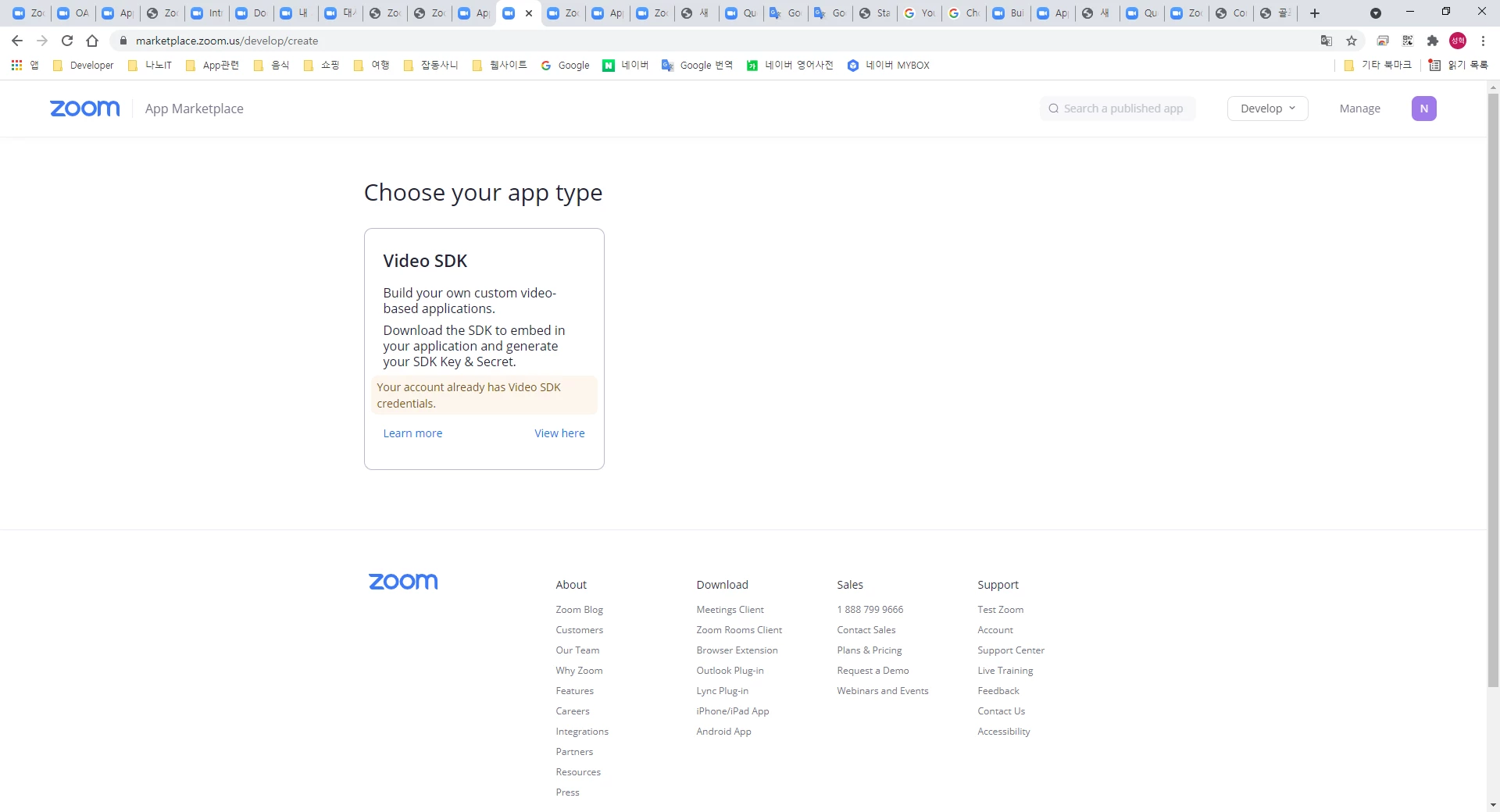This screenshot has width=1500, height=812.
Task: Open the Zoom Rooms Client link
Action: (739, 630)
